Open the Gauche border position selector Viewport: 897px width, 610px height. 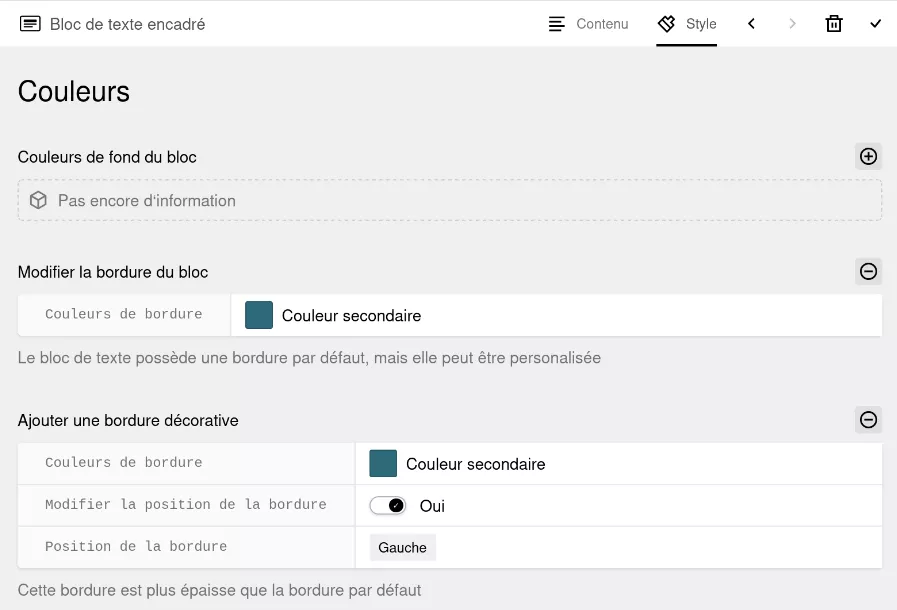click(402, 548)
